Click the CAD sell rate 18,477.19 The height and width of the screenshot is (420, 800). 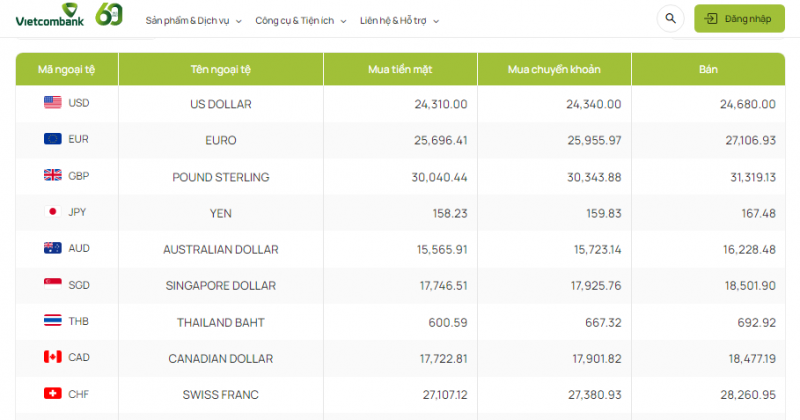[x=752, y=359]
